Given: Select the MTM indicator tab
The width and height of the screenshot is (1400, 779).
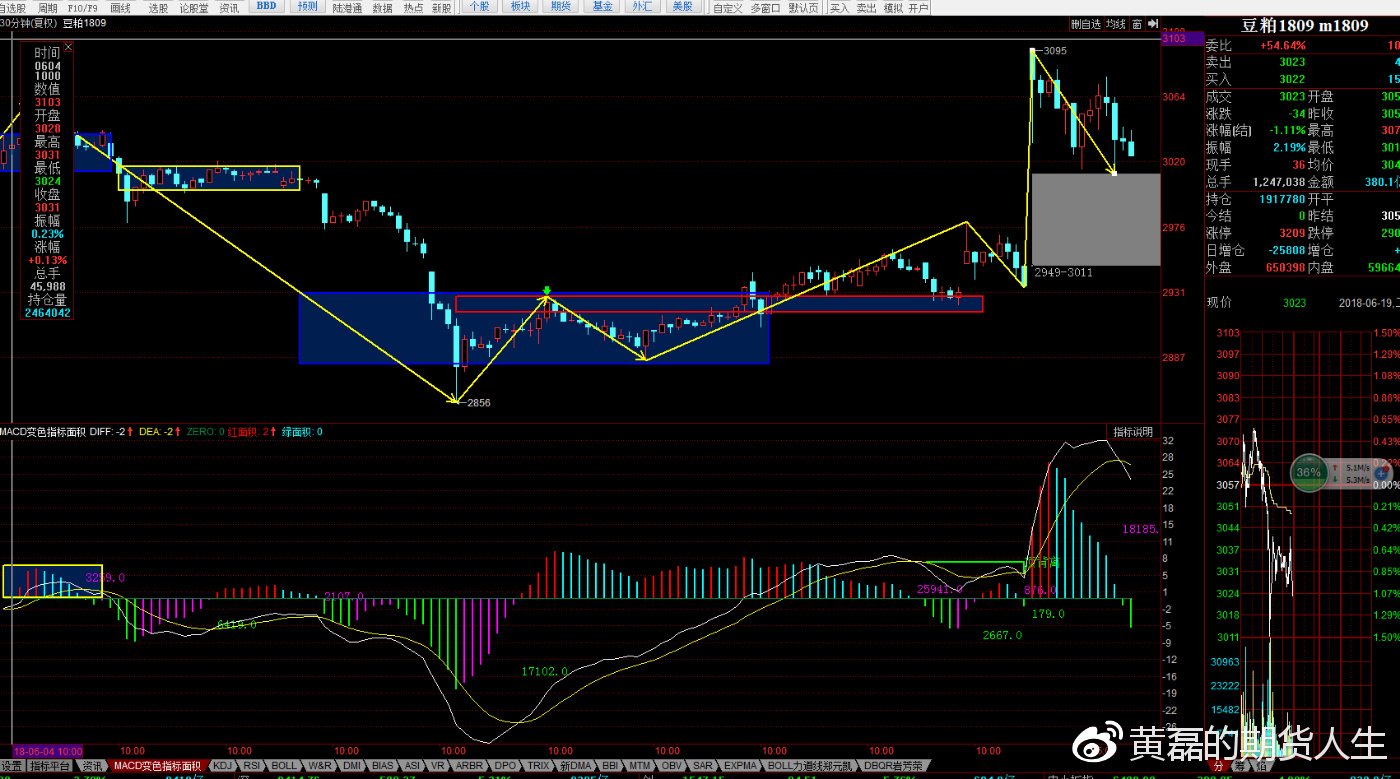Looking at the screenshot, I should (641, 765).
